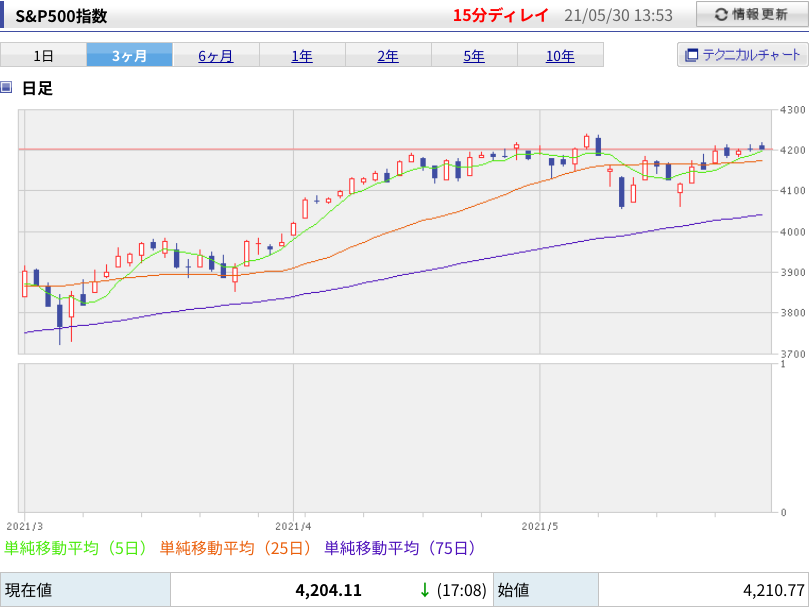810x607 pixels.
Task: Select the 3ヶ月 period tab
Action: 130,55
